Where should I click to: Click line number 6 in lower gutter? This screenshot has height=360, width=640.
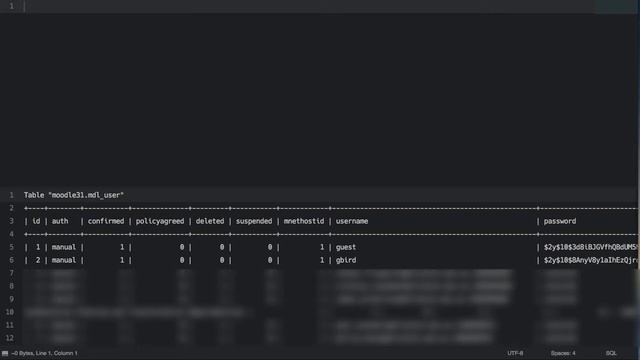pos(11,260)
